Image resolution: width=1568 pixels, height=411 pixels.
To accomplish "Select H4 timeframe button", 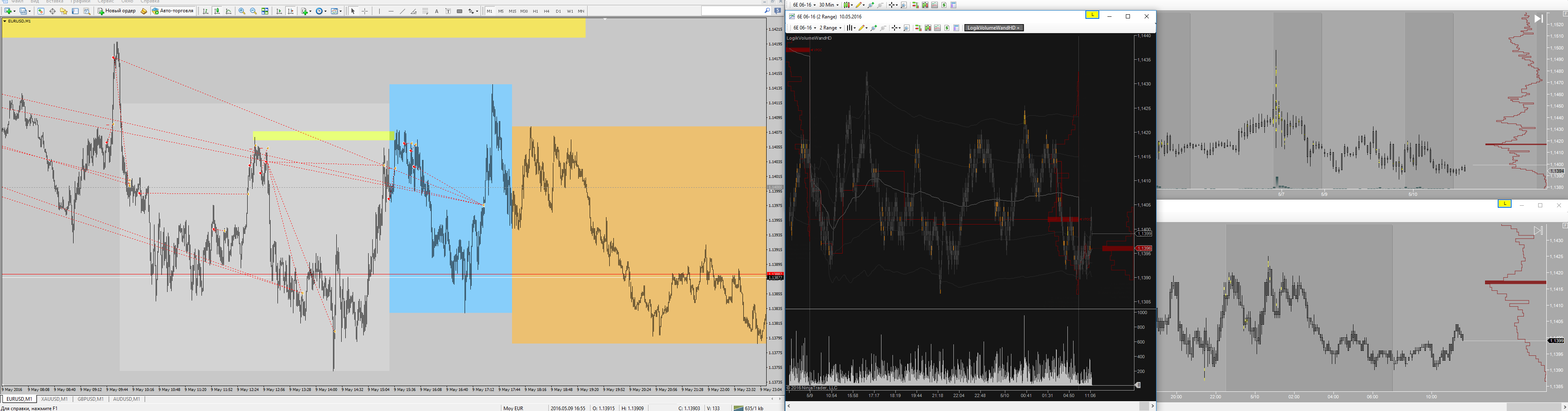I will coord(547,11).
